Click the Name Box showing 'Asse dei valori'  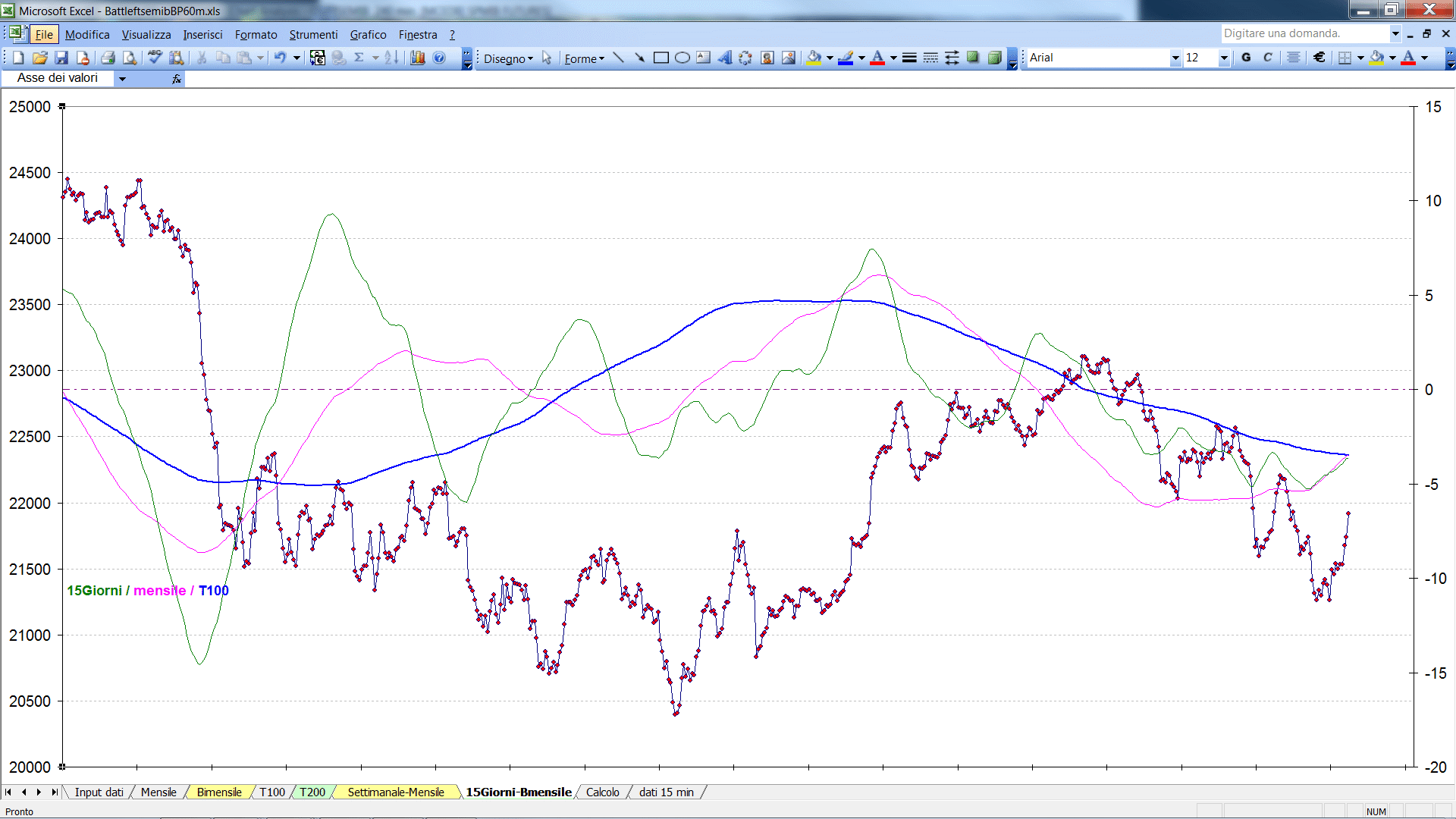click(x=58, y=78)
